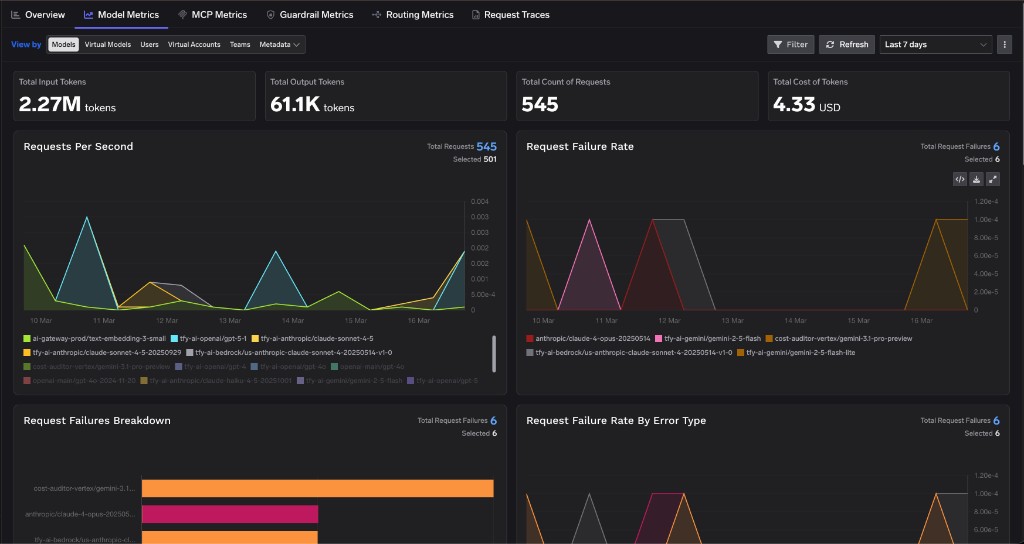
Task: Enable tfy-ai-openai/gpt-4o legend entry
Action: coord(288,366)
